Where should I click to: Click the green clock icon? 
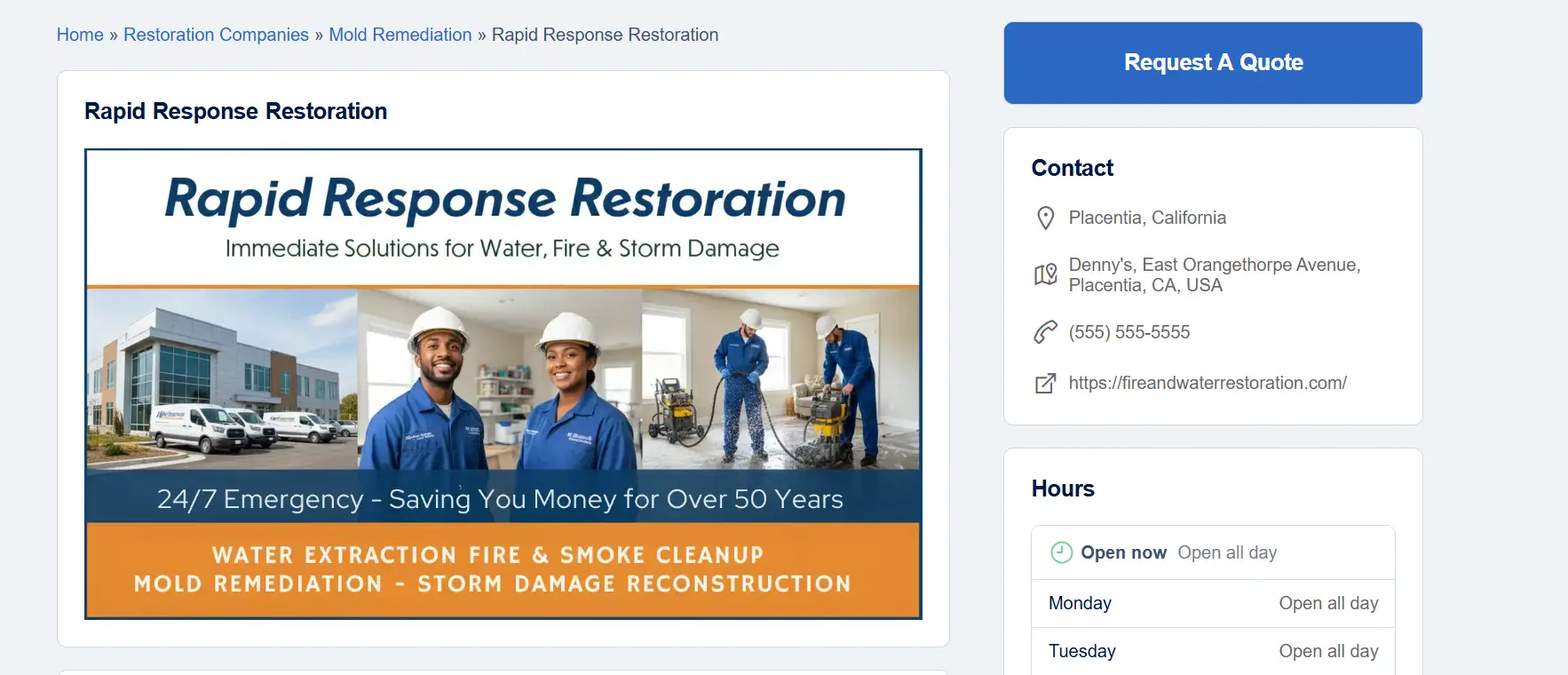coord(1061,552)
